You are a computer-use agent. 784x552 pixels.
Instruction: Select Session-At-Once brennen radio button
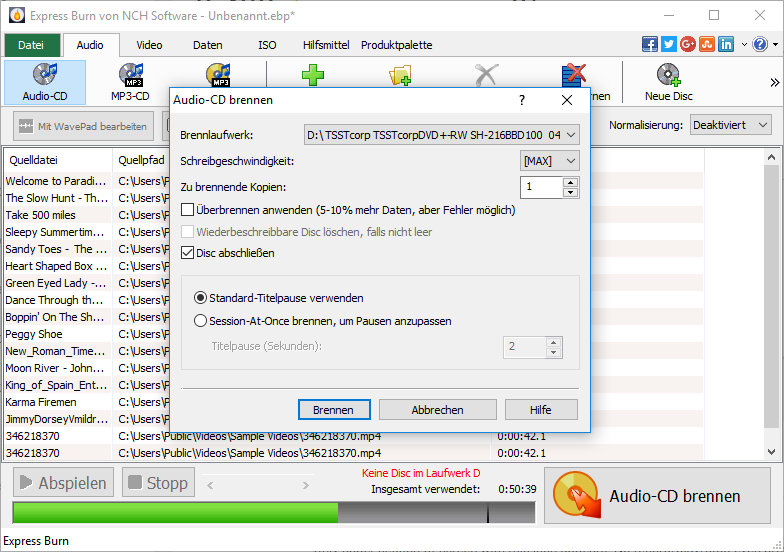click(200, 320)
